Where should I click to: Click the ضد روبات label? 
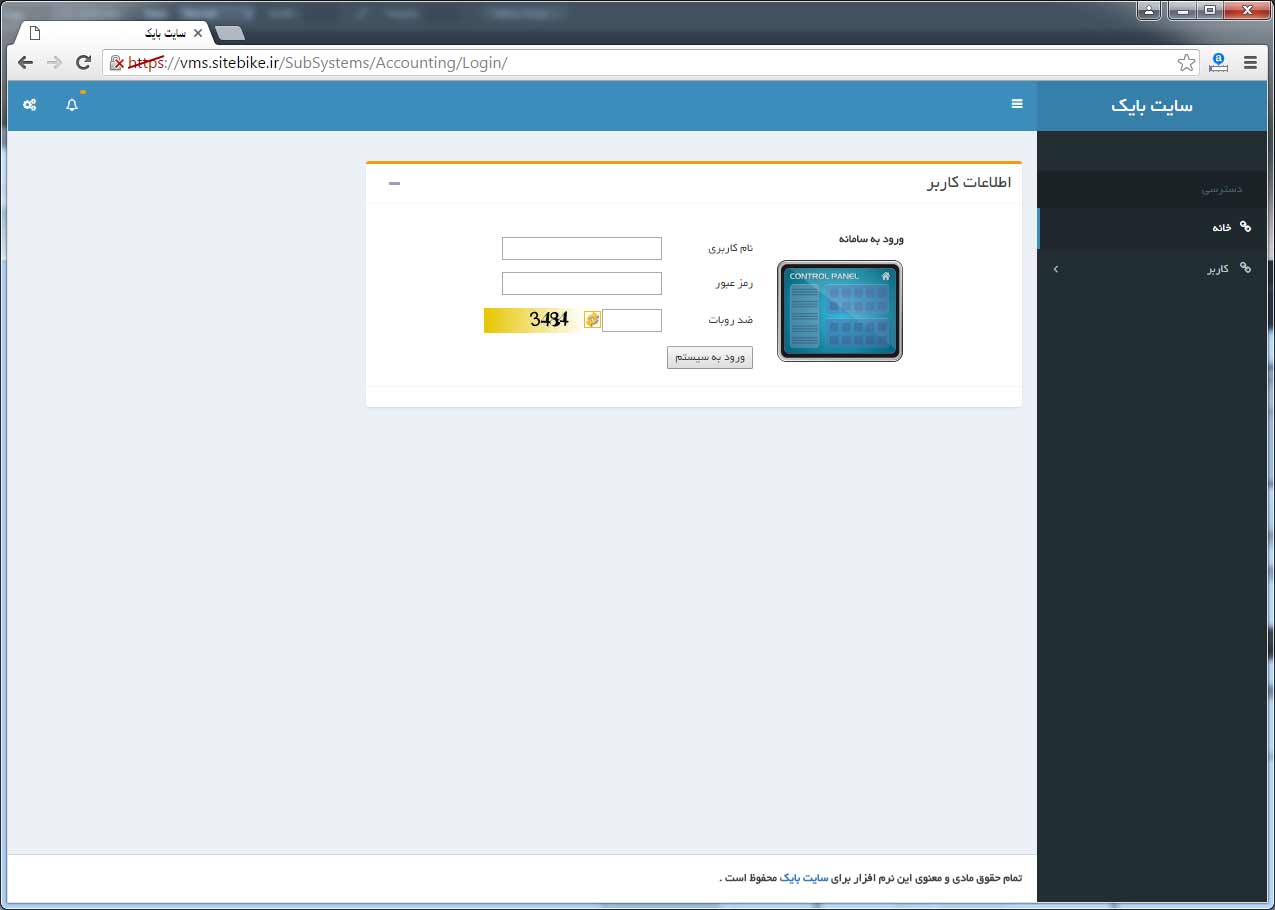[731, 320]
